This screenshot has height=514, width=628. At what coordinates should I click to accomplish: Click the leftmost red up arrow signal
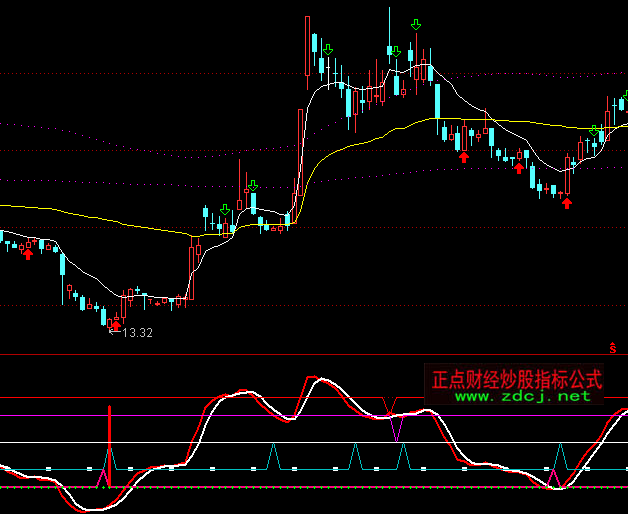(28, 253)
